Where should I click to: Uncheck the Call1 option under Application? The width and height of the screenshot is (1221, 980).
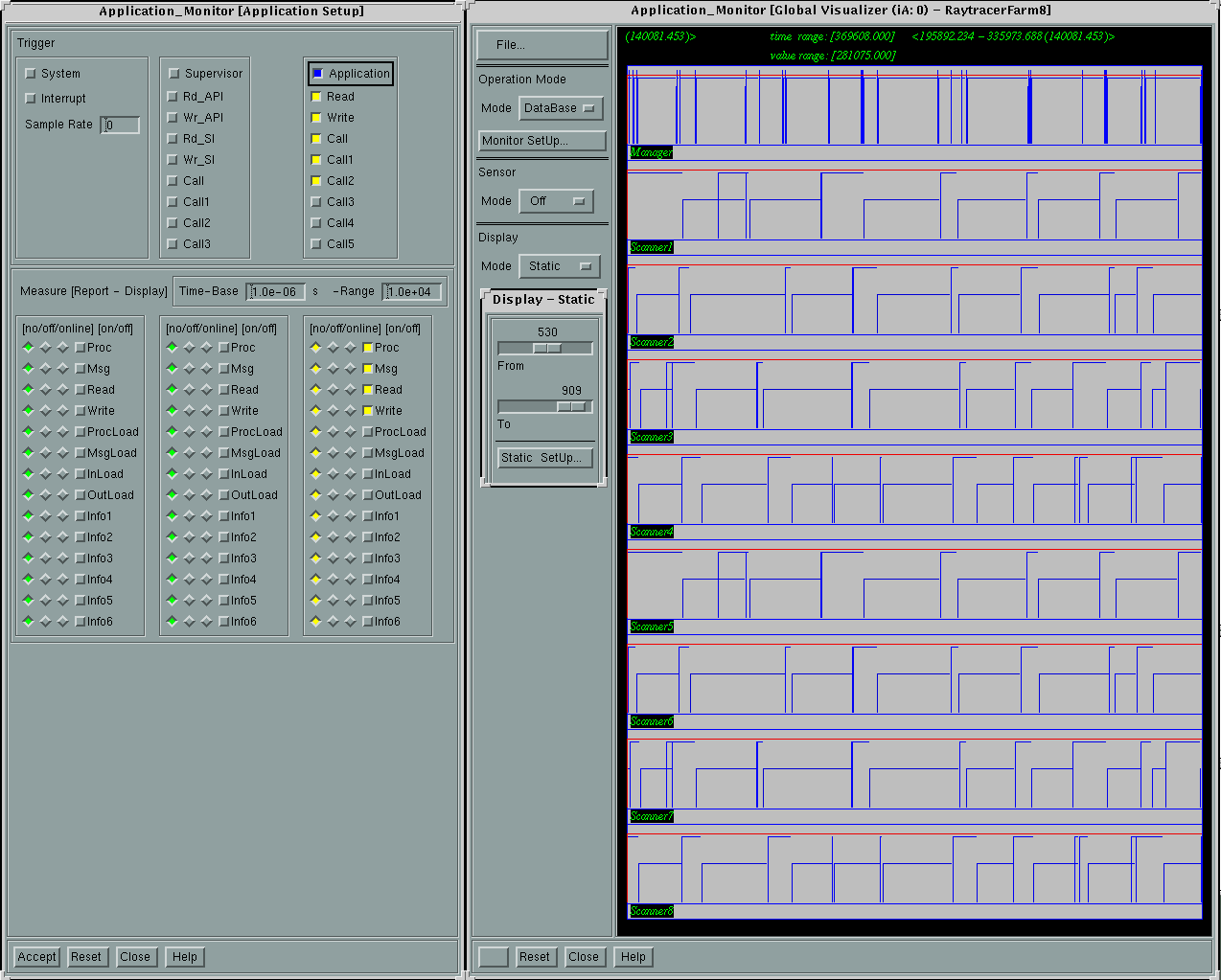coord(316,160)
